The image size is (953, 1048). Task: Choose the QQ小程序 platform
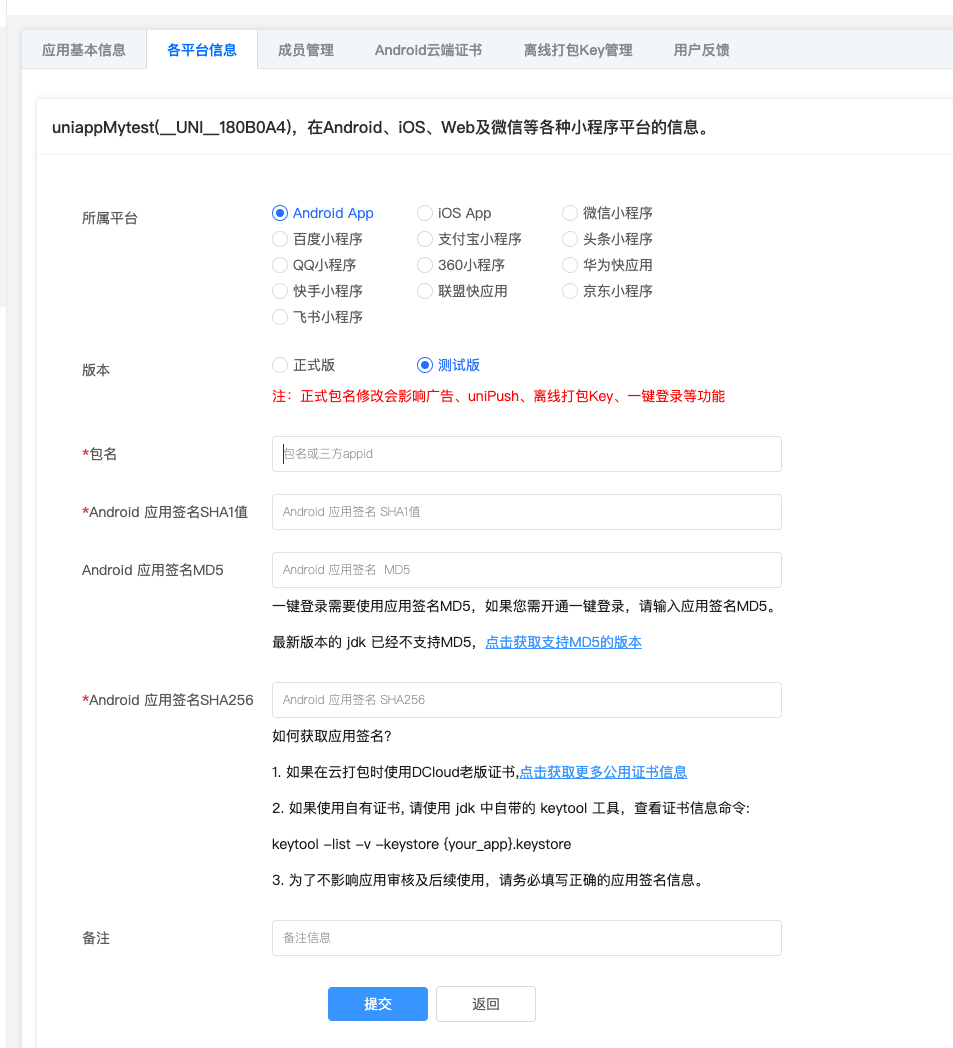(279, 265)
